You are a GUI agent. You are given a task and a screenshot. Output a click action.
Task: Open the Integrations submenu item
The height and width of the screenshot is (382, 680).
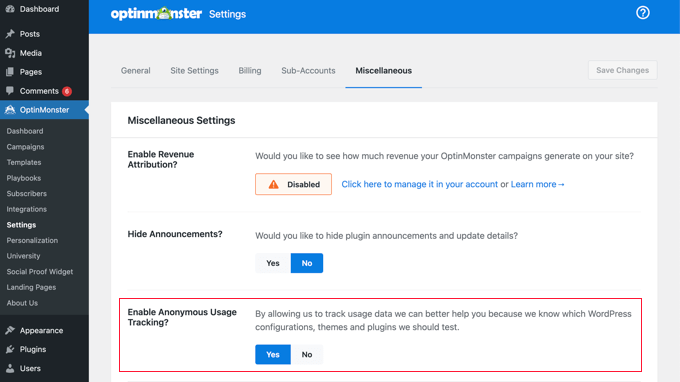point(26,209)
